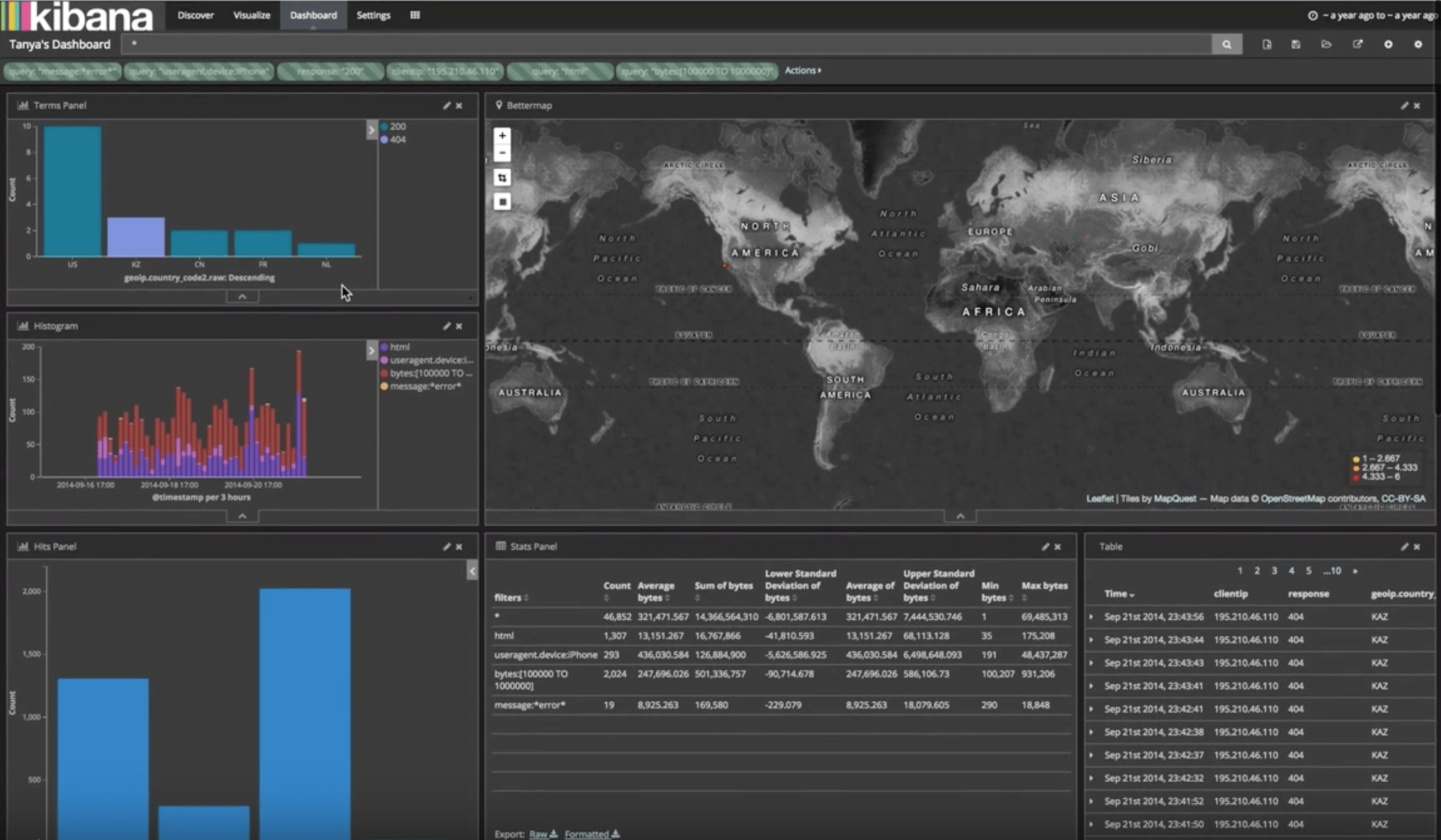Viewport: 1441px width, 840px height.
Task: Go to page 3 of the Table panel
Action: 1274,570
